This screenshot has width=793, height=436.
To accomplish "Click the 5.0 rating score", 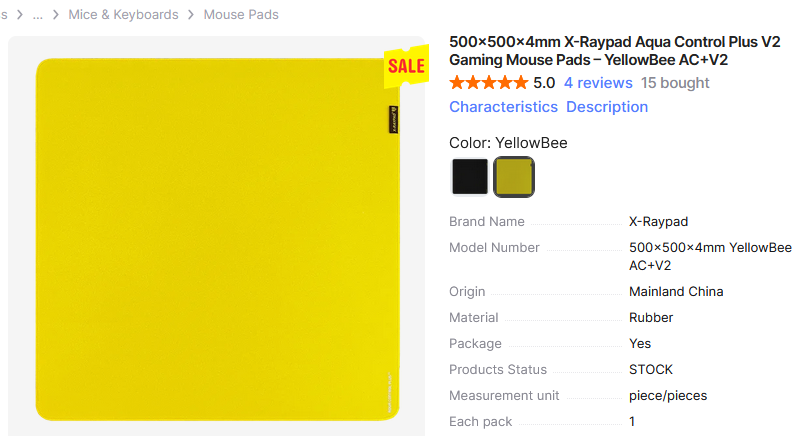I will 544,83.
